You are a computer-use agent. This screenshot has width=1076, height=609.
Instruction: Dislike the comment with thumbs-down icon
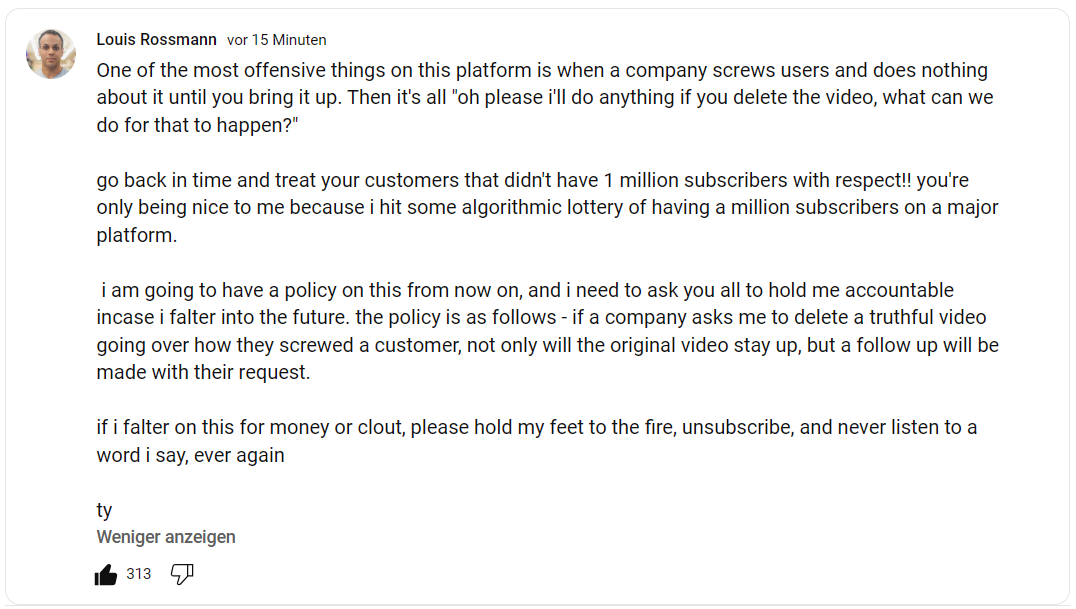[182, 574]
